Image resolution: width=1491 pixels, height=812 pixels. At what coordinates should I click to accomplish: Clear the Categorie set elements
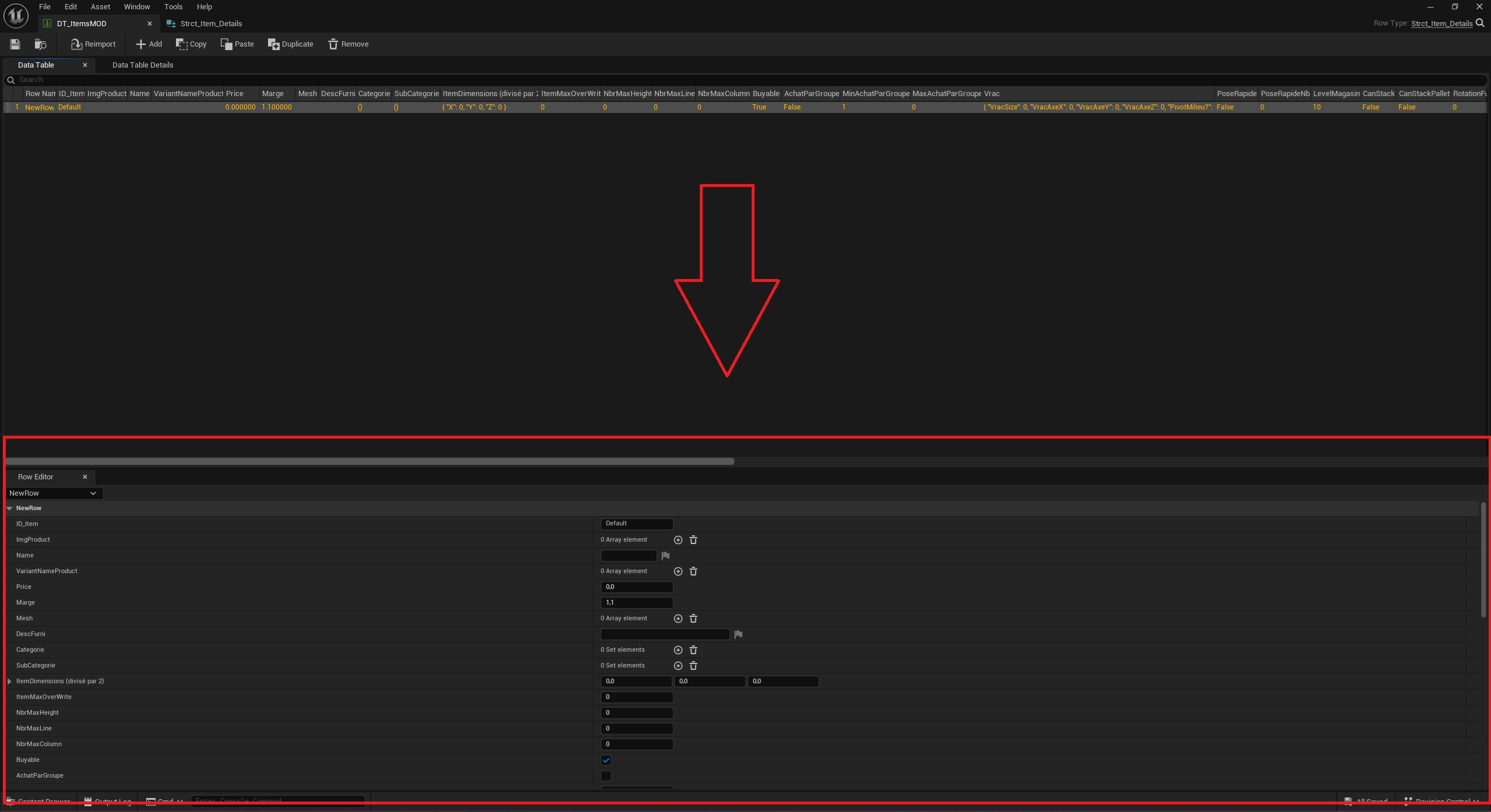693,650
